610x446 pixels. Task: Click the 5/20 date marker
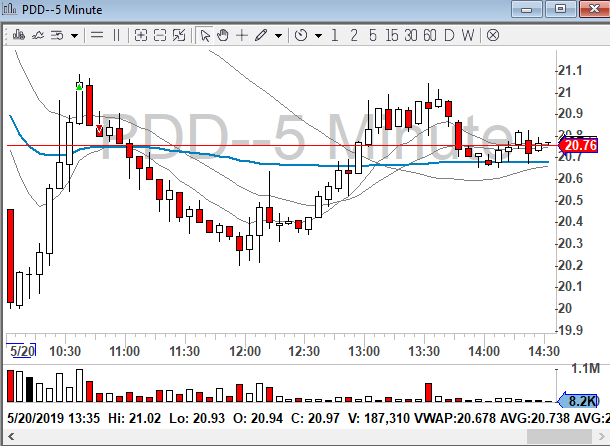(x=22, y=351)
